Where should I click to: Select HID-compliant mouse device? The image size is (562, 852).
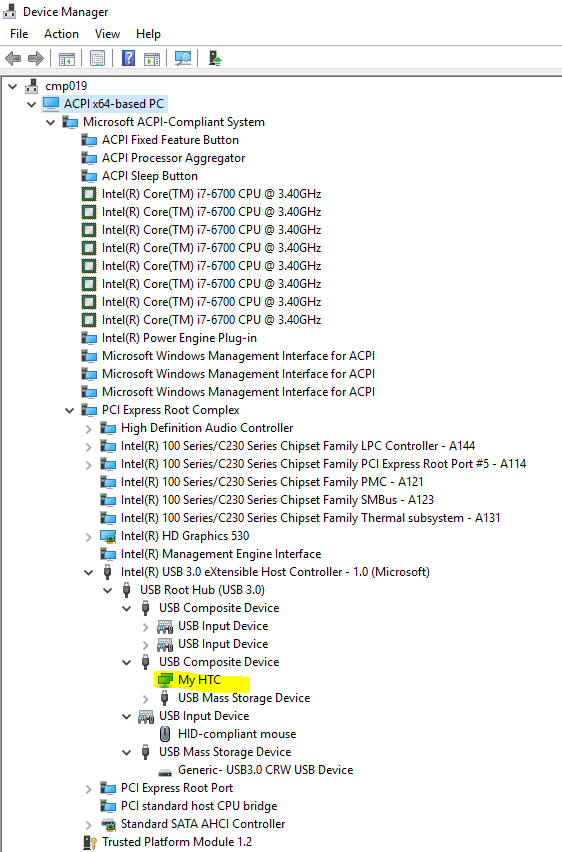pos(237,734)
